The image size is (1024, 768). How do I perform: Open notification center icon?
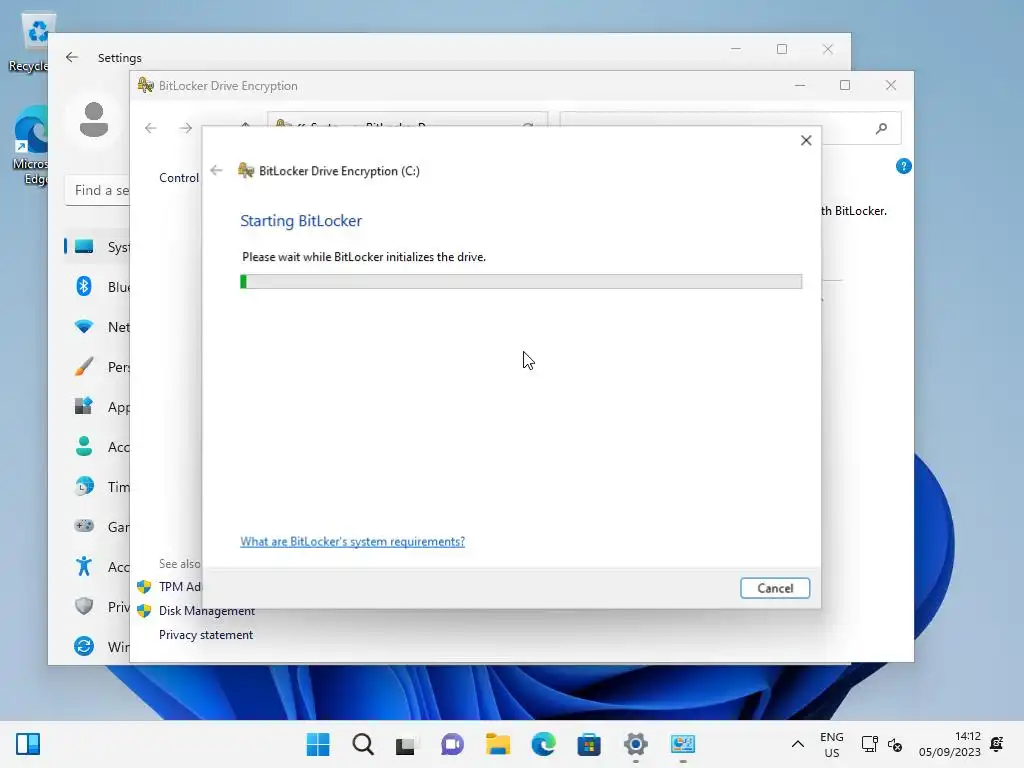[997, 744]
